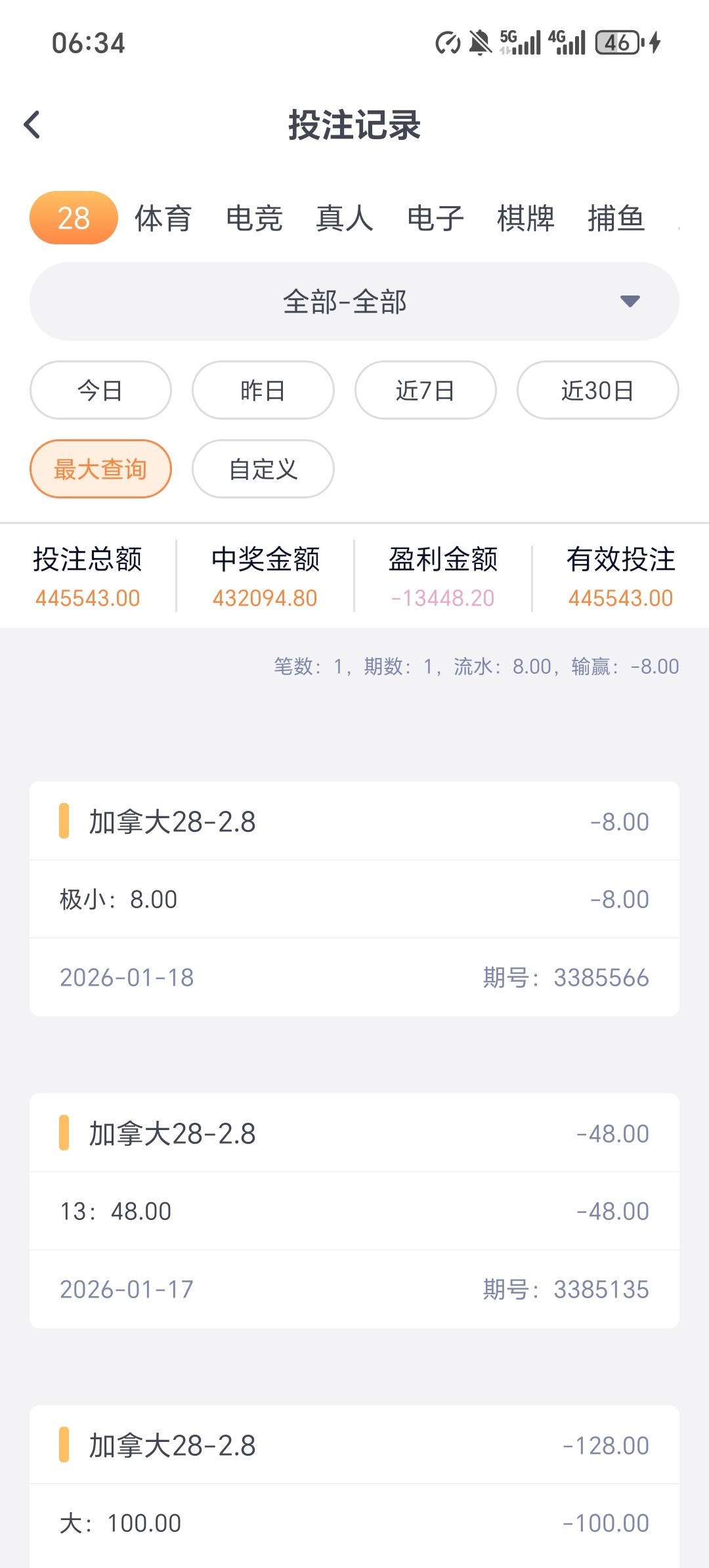Tap the 5G signal strength icon
The image size is (709, 1568).
click(520, 43)
